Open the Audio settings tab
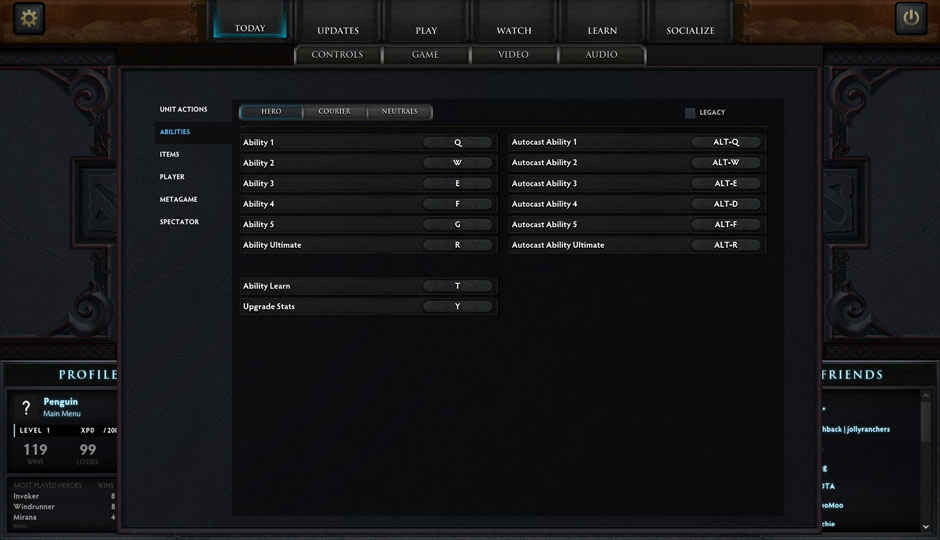 (x=601, y=55)
